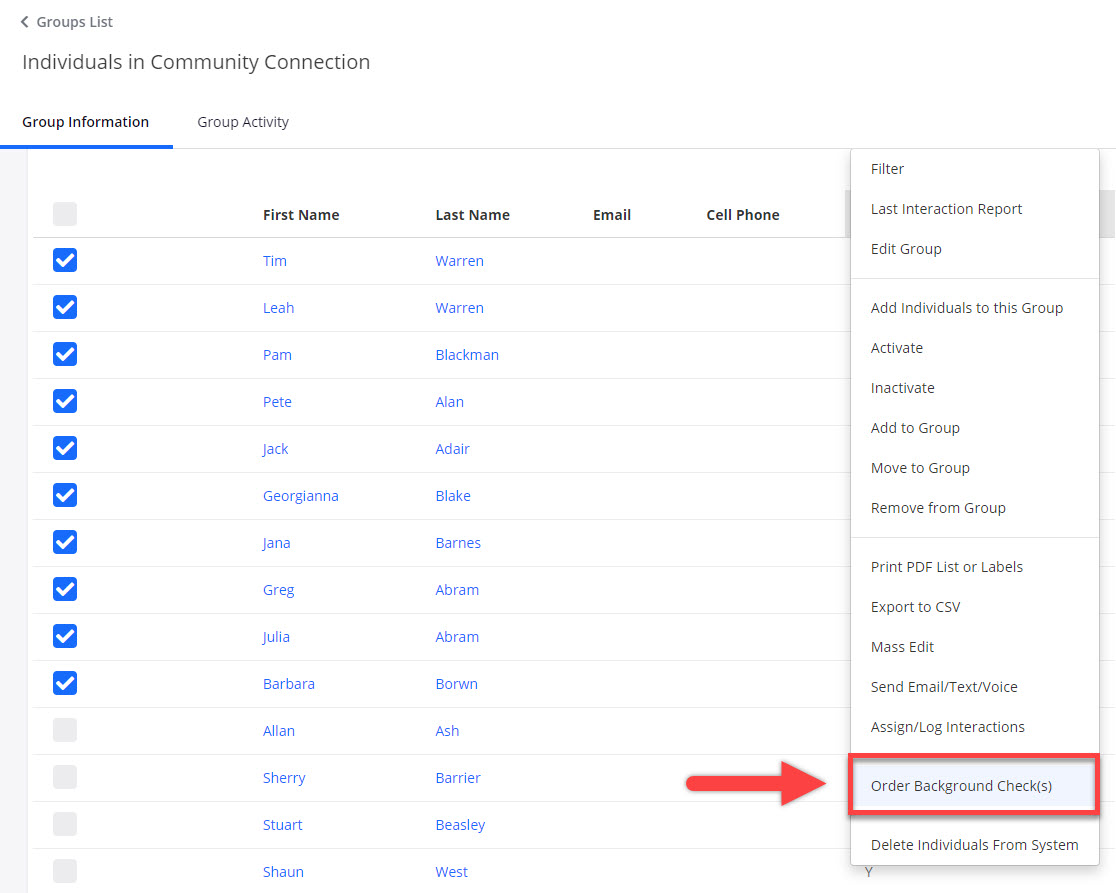Choose Mass Edit from the menu
Image resolution: width=1116 pixels, height=893 pixels.
click(x=902, y=647)
